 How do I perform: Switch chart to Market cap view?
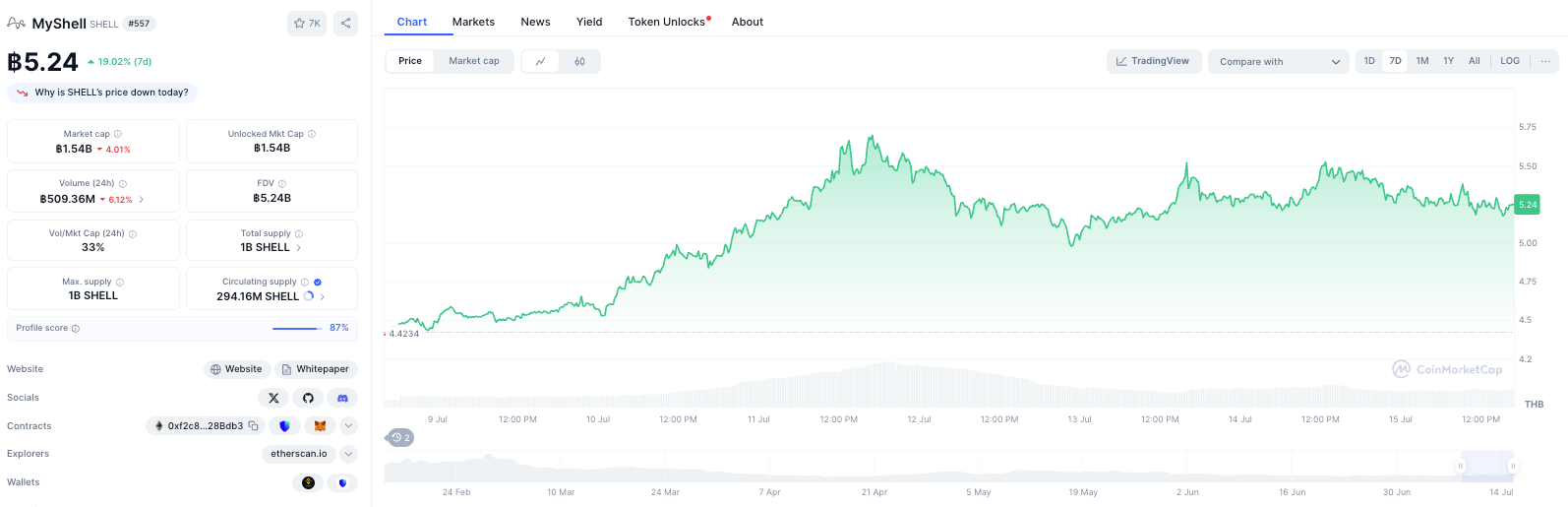[x=474, y=61]
